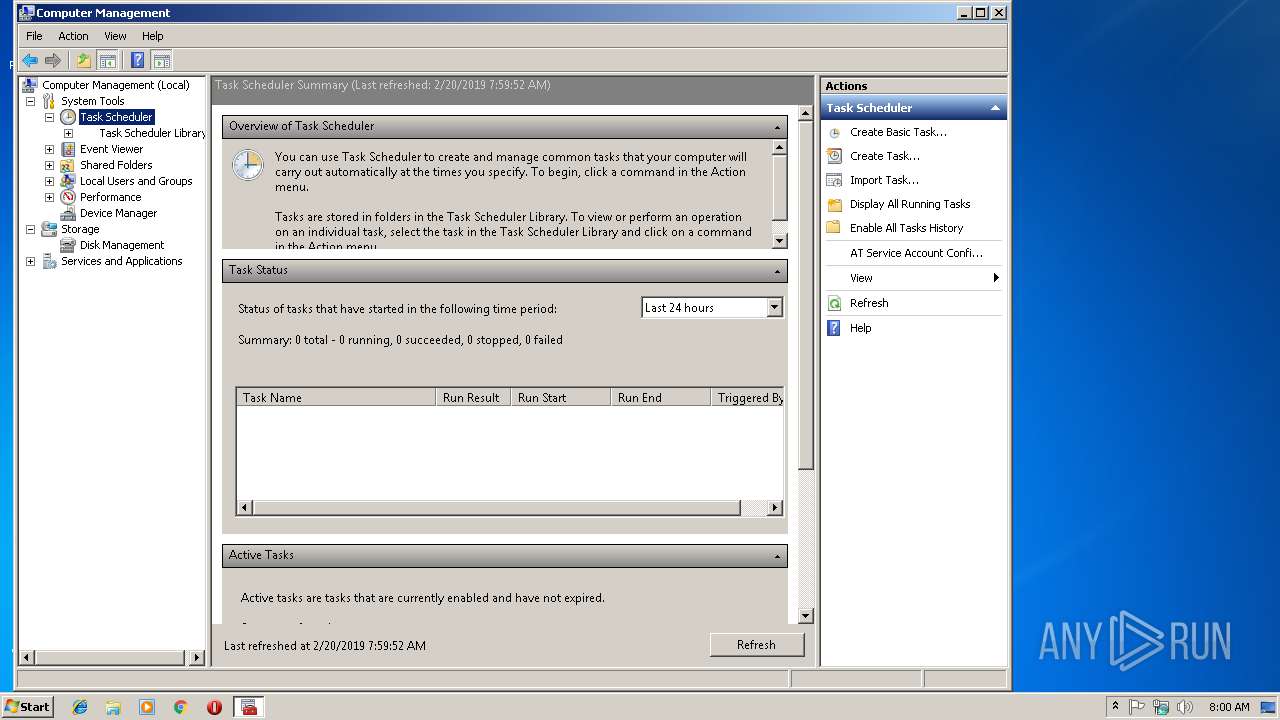Sort by the Run End column header
Screen dimensions: 1280x720
coord(661,397)
